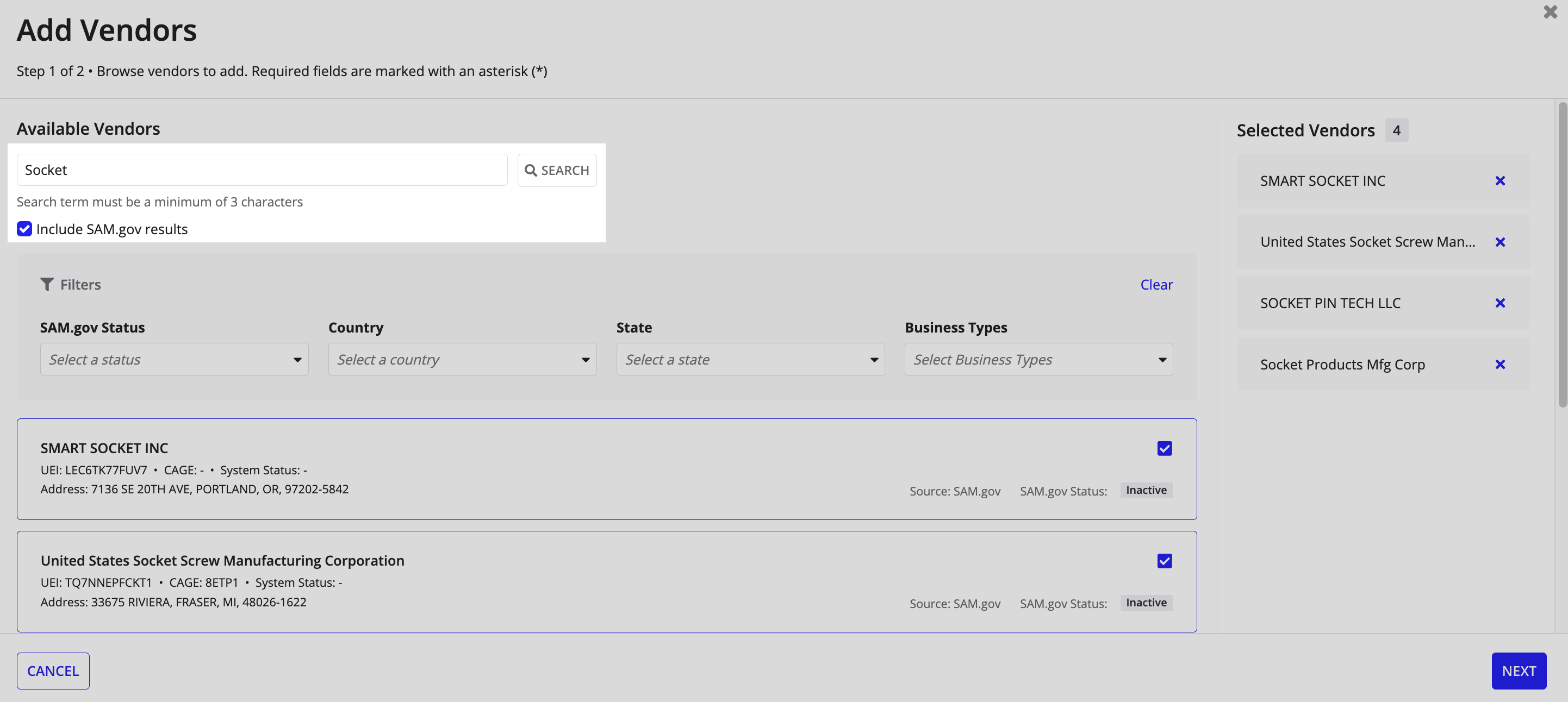Click the CAGE: 8ETP1 text

203,583
